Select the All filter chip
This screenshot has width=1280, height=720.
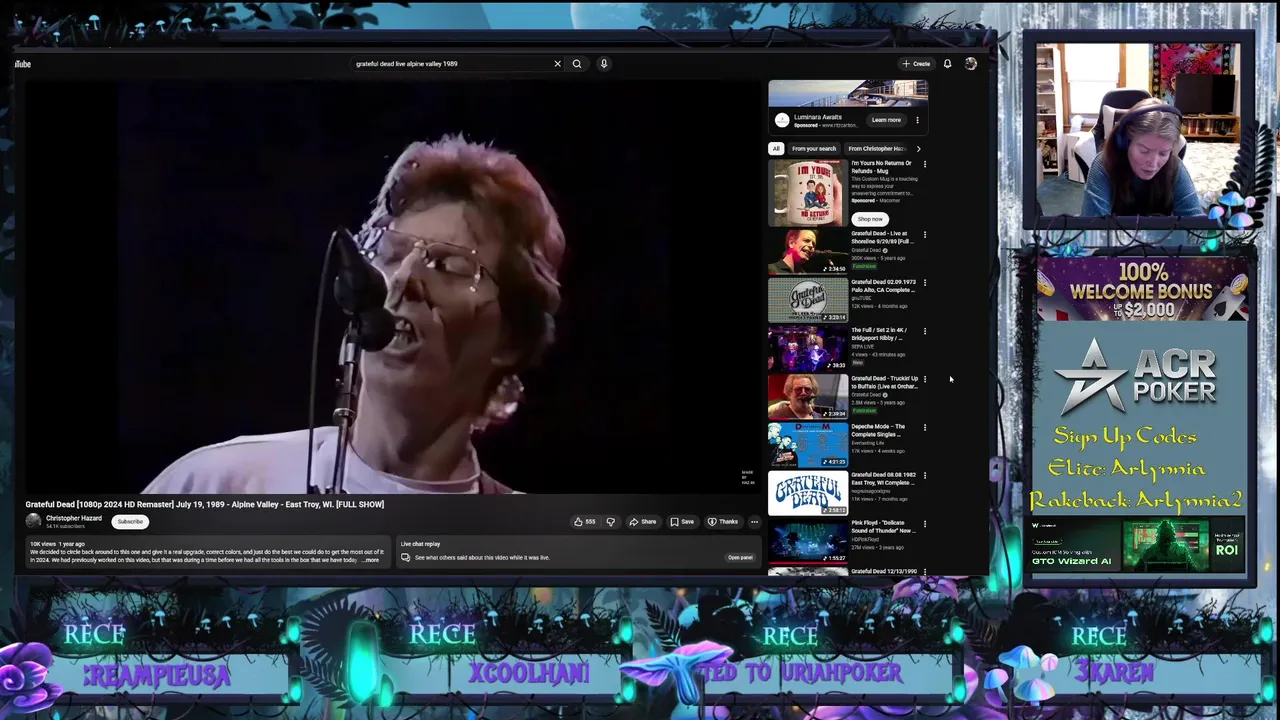775,149
